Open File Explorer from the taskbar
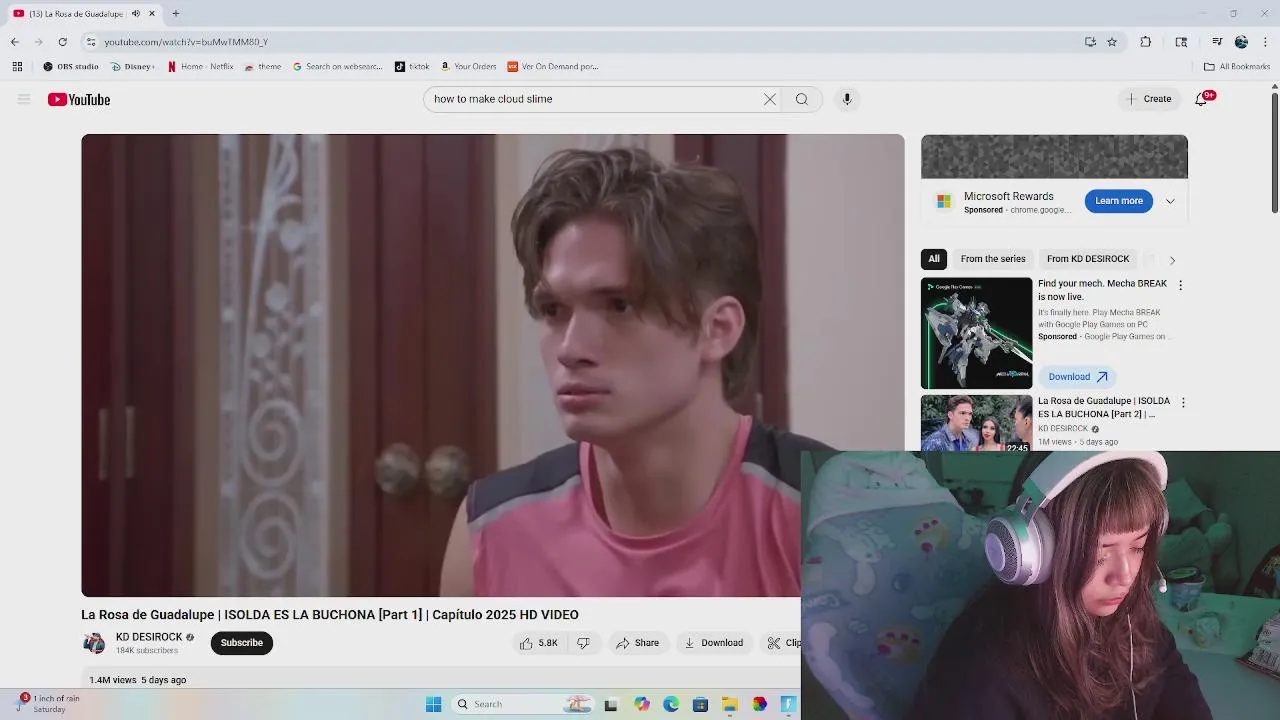This screenshot has height=720, width=1280. [730, 704]
